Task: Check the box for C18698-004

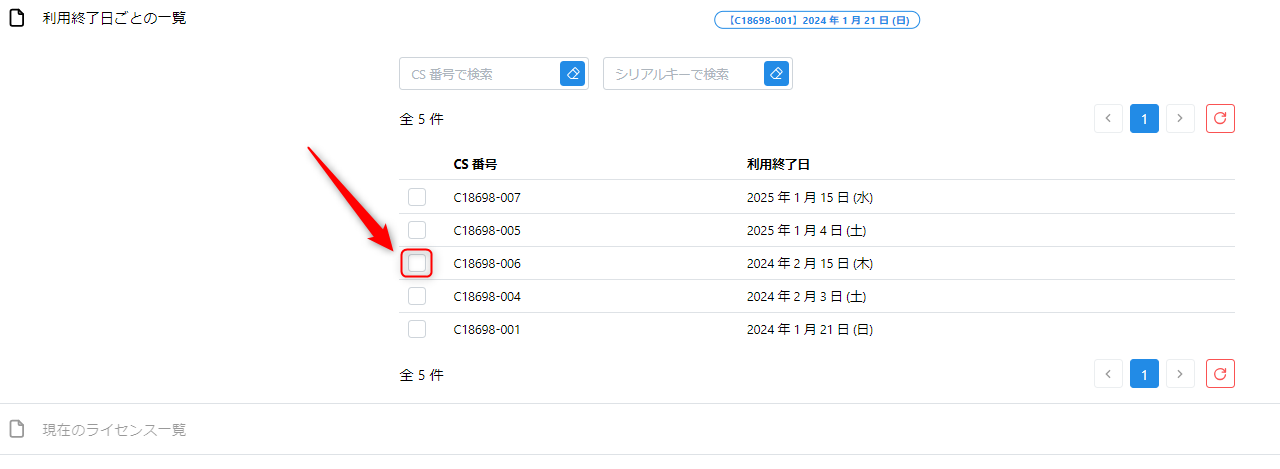Action: point(417,296)
